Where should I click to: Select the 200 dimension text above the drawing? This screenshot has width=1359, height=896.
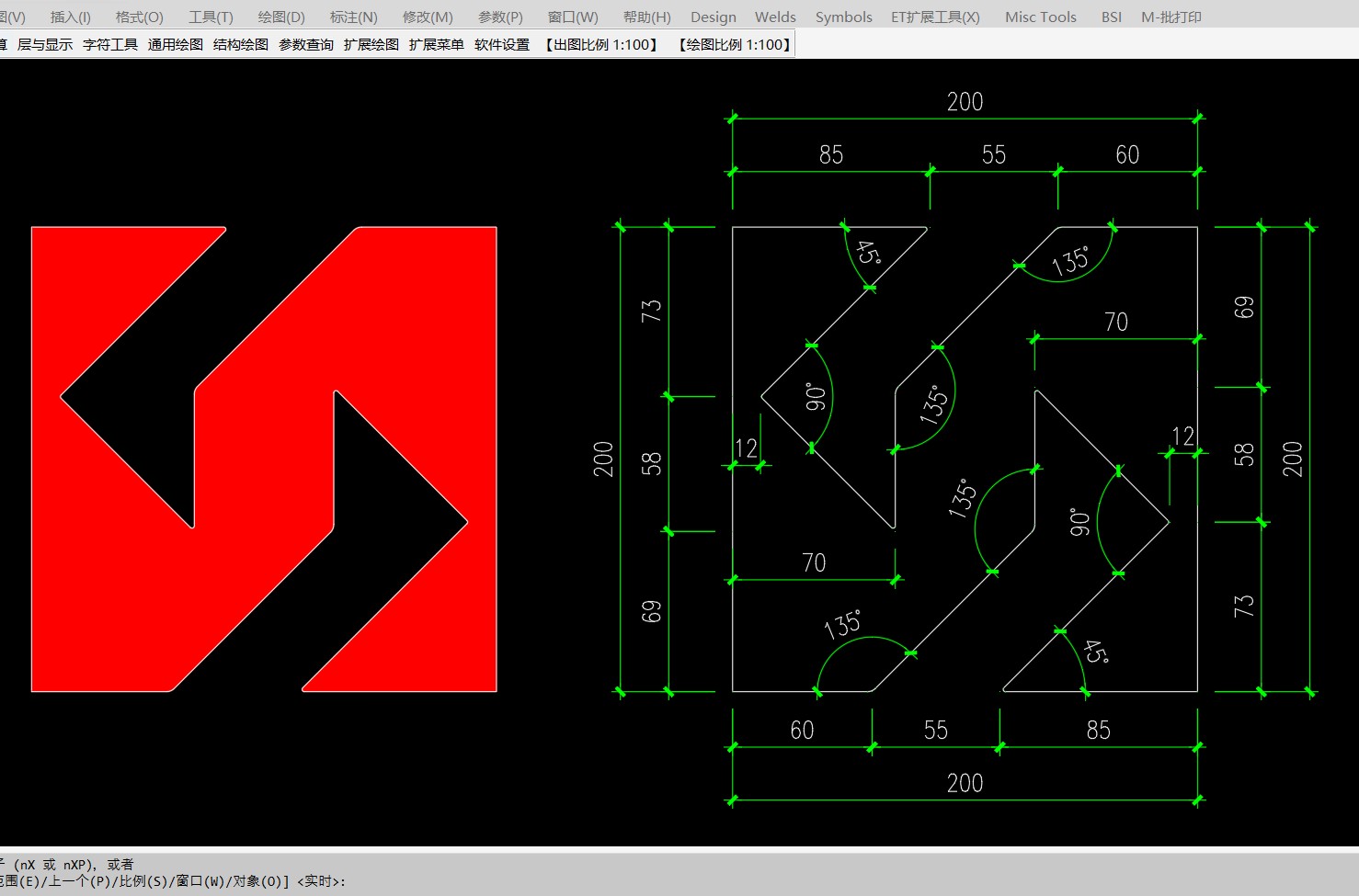tap(965, 101)
